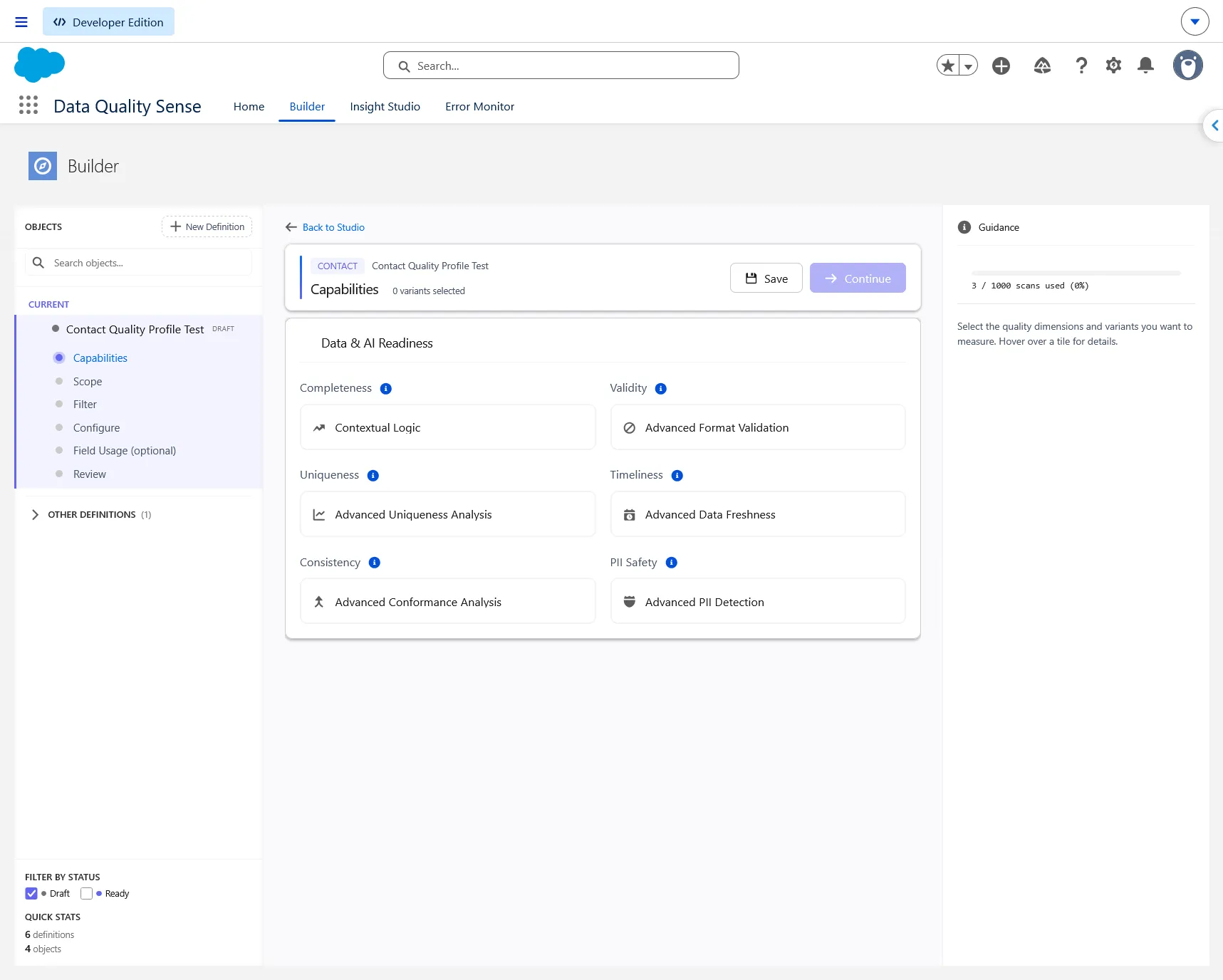Click the Continue button
The height and width of the screenshot is (980, 1223).
point(858,278)
